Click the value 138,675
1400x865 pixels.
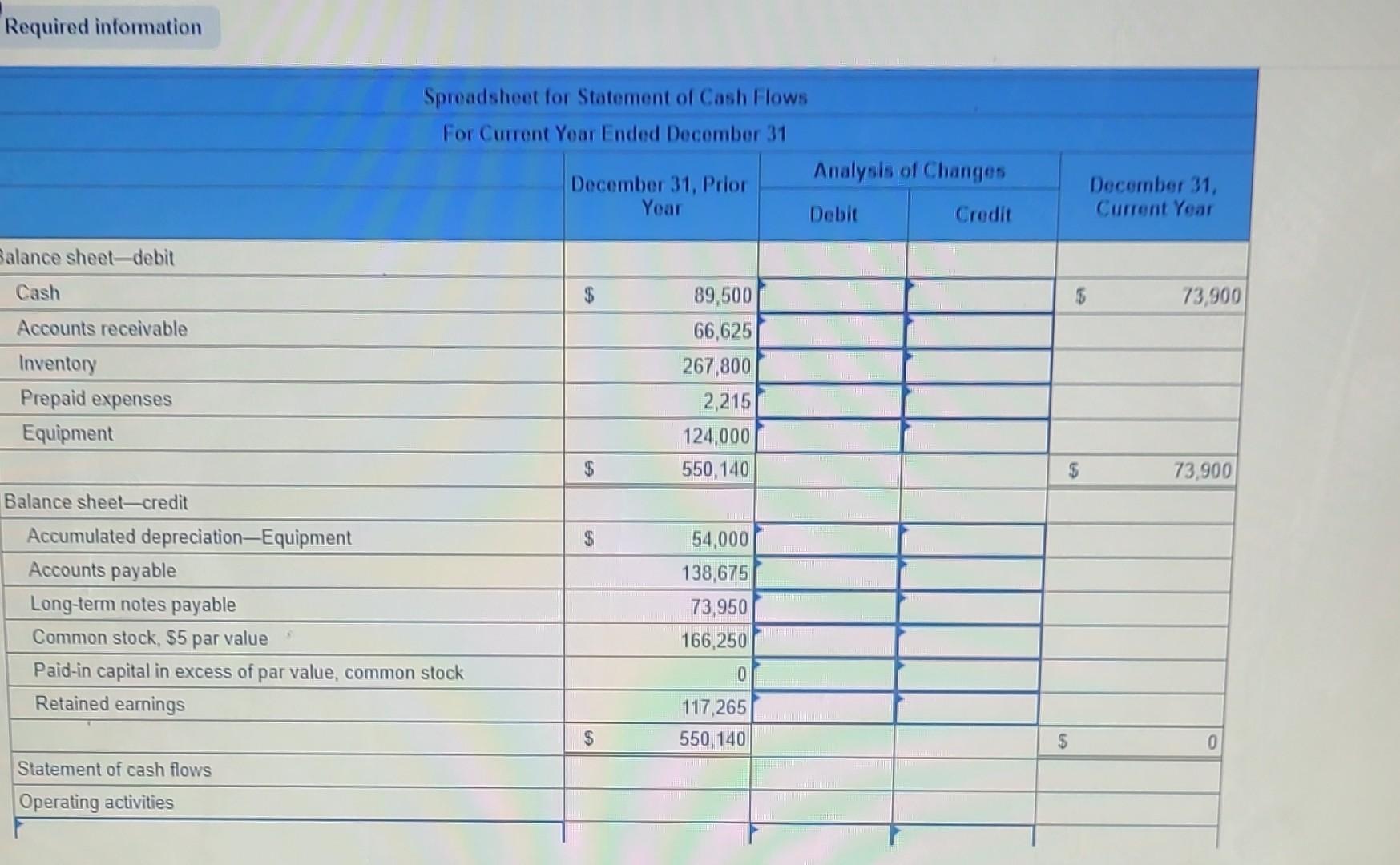pos(715,573)
